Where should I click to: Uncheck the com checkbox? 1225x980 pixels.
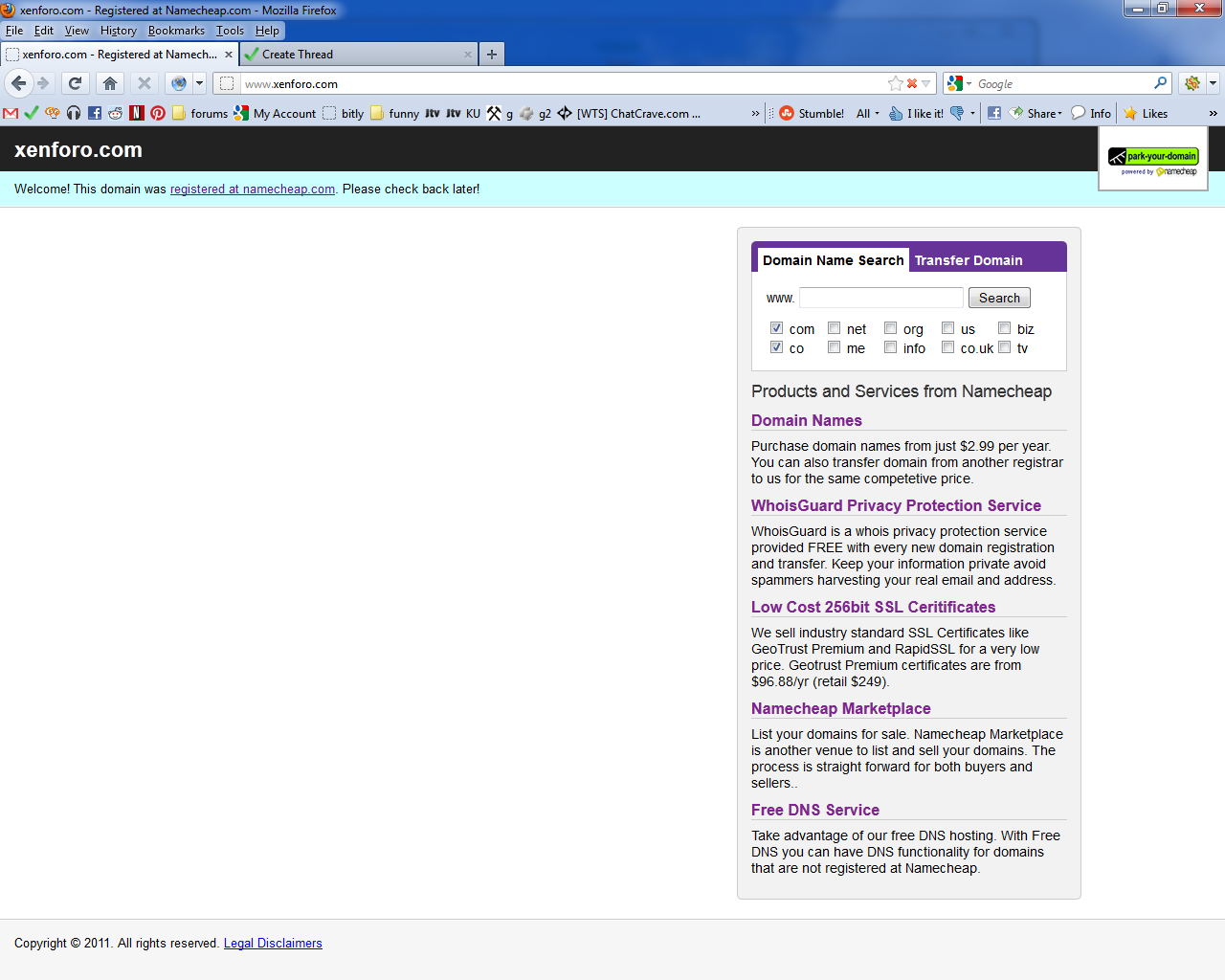(x=776, y=327)
